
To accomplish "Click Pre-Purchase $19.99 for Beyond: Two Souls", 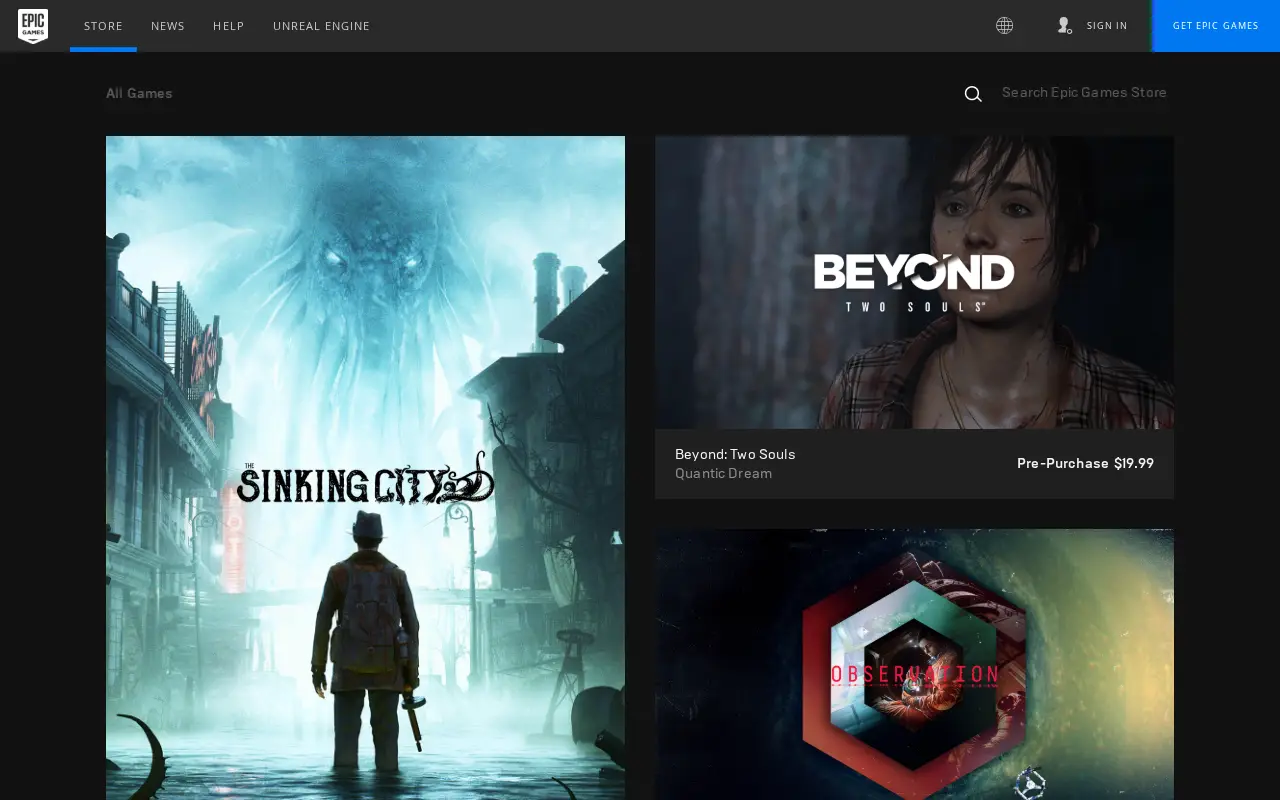I will pos(1085,463).
